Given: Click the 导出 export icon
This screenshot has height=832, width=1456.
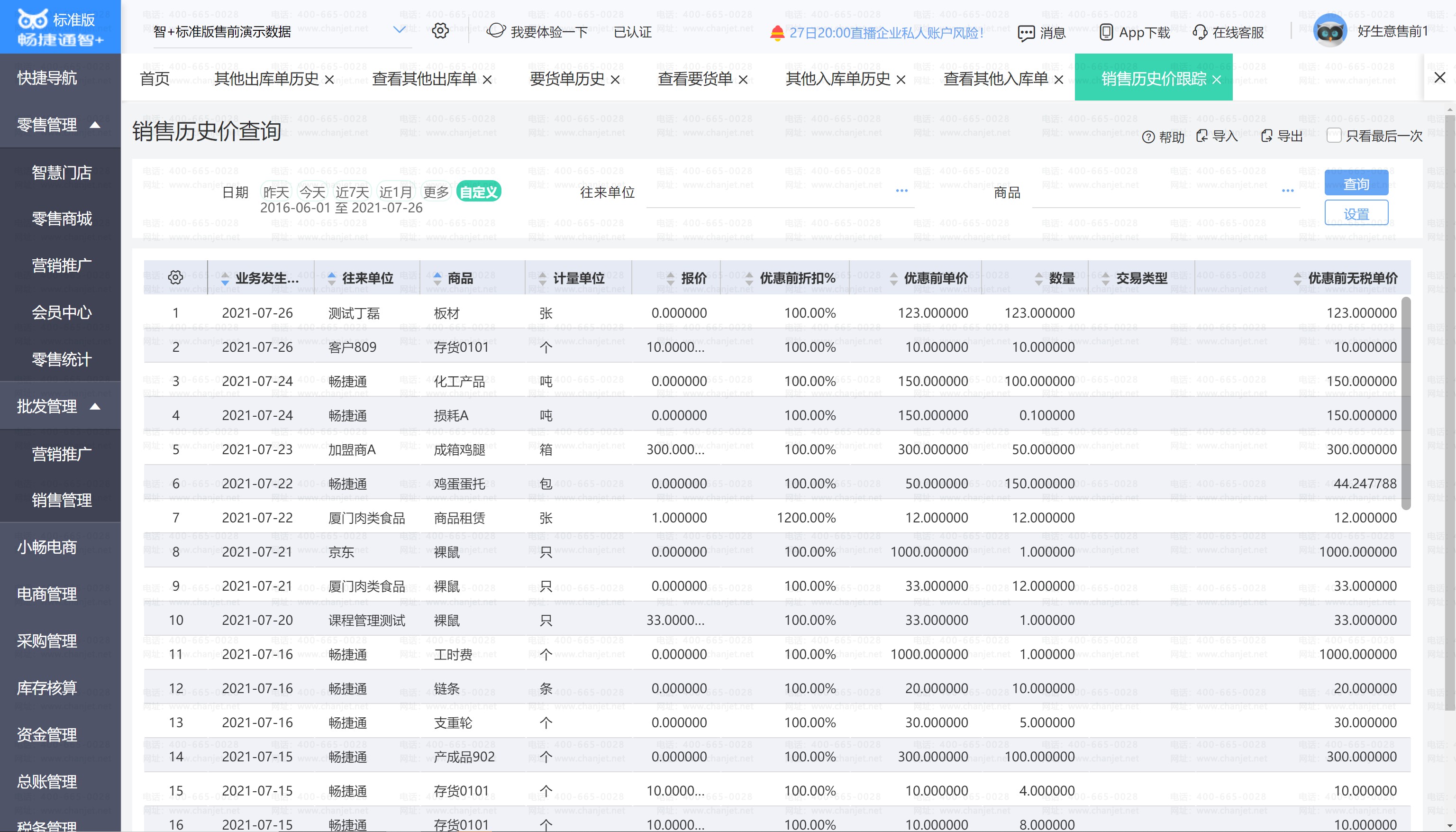Looking at the screenshot, I should tap(1266, 136).
